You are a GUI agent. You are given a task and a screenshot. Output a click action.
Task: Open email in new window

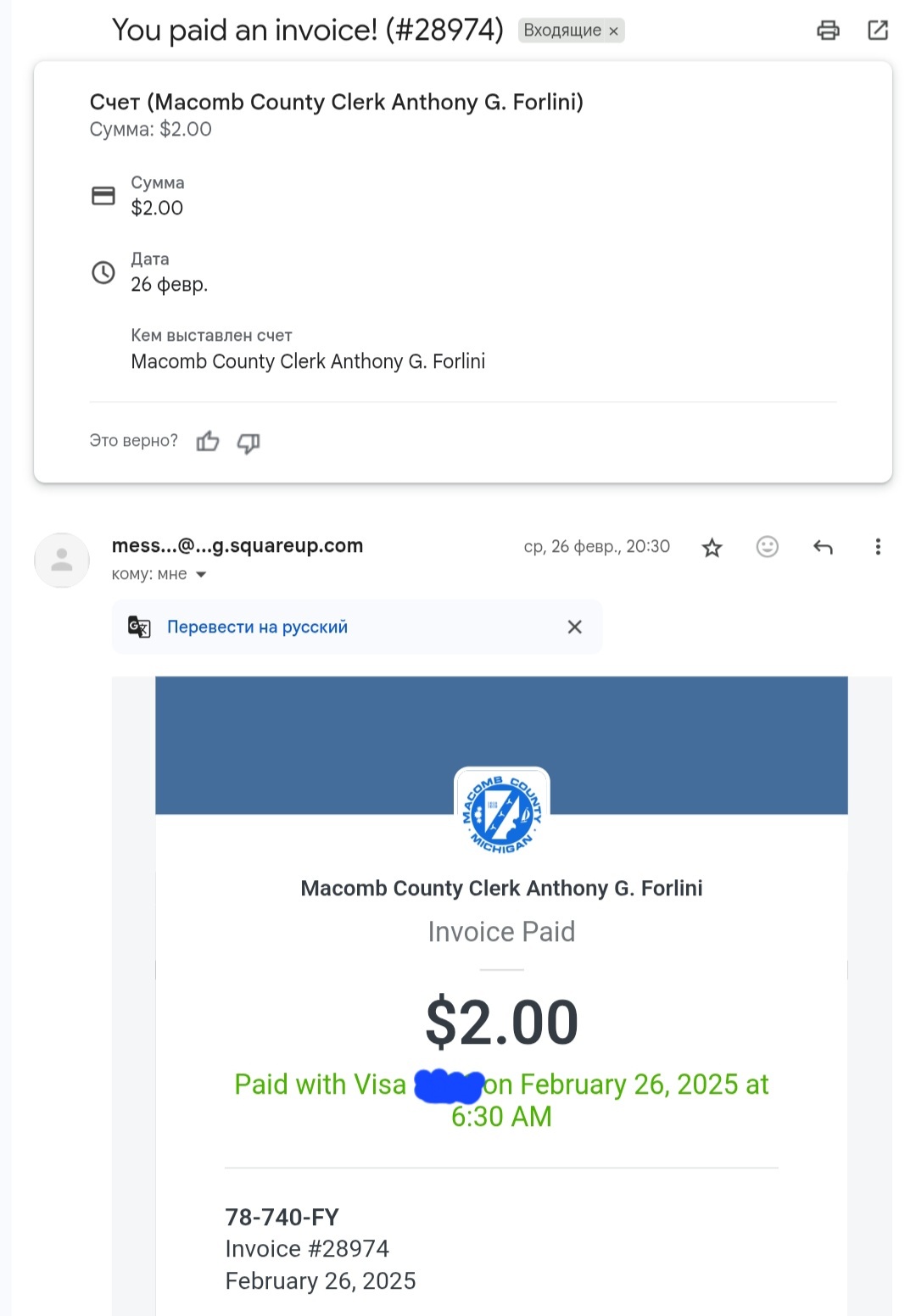coord(878,31)
